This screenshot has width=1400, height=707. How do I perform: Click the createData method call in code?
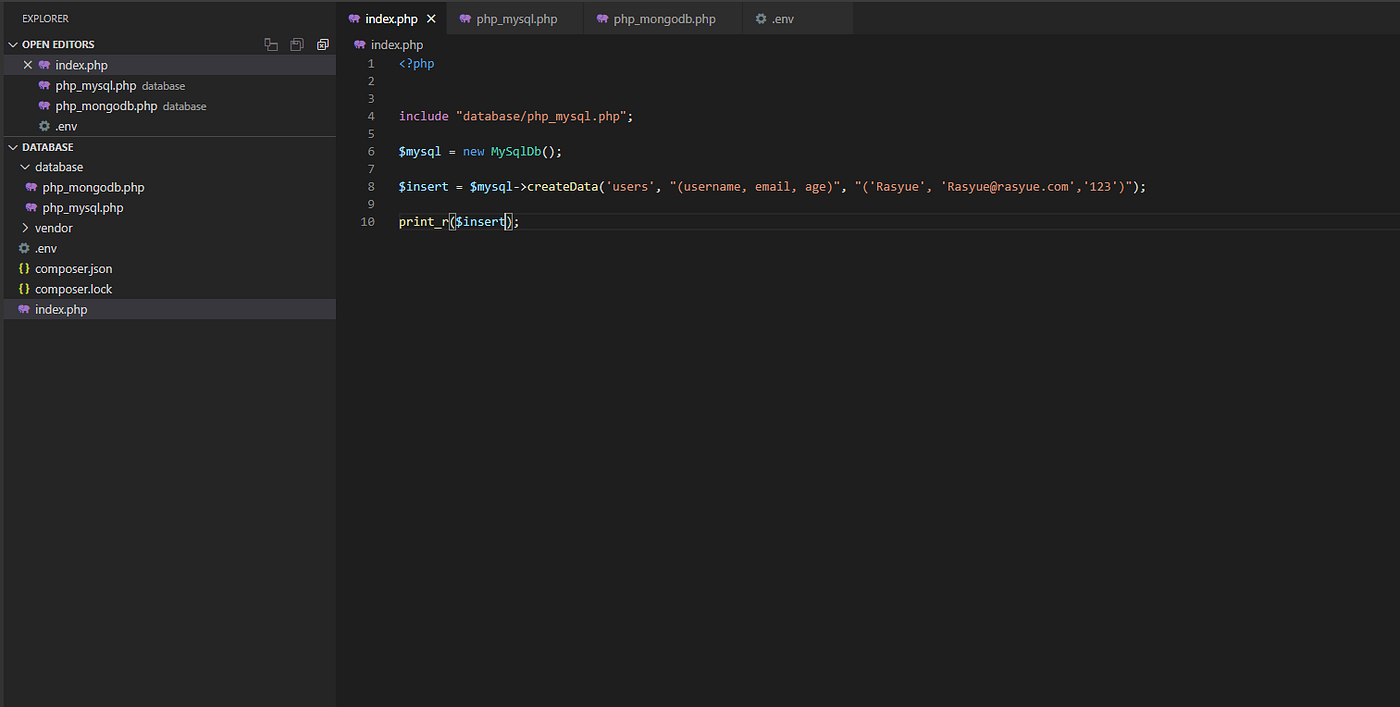pyautogui.click(x=563, y=187)
